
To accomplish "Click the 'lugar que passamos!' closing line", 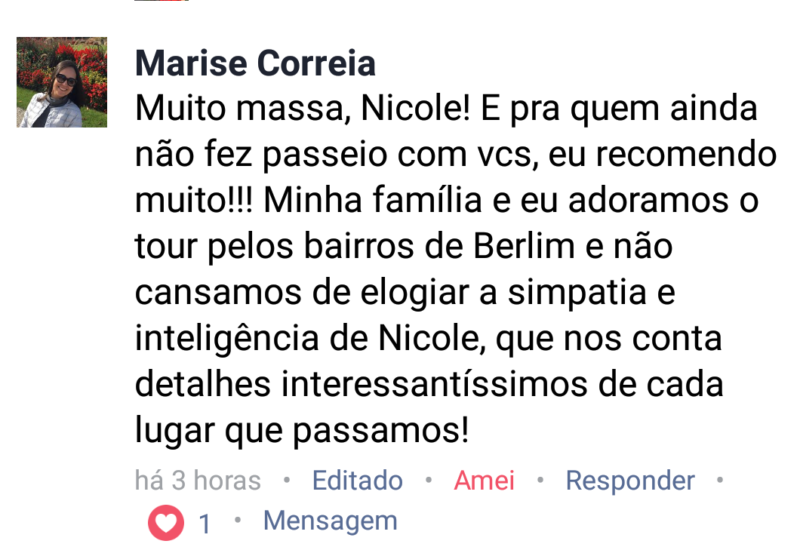I will 302,431.
